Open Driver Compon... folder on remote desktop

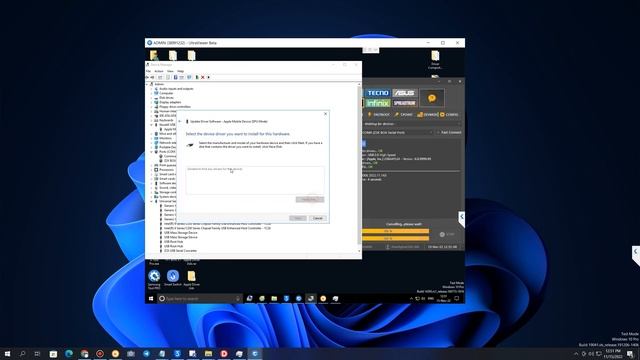point(435,60)
